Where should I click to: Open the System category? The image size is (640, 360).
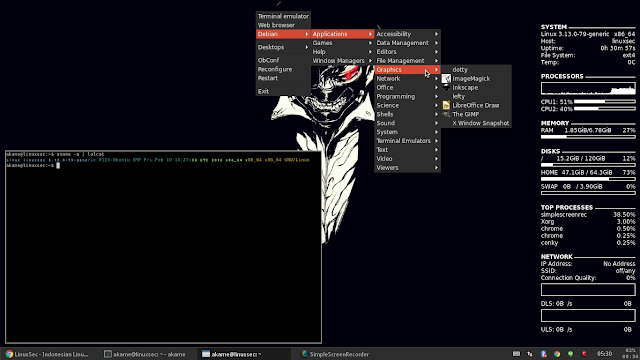(407, 132)
